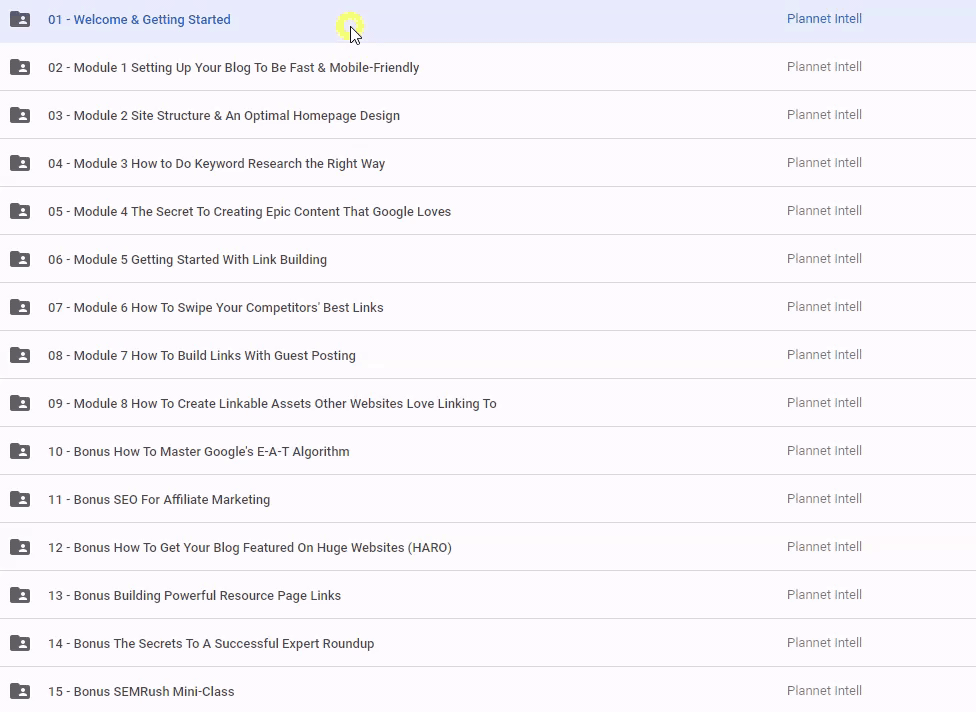Select the 01 - Welcome & Getting Started folder
The image size is (976, 712).
tap(139, 20)
